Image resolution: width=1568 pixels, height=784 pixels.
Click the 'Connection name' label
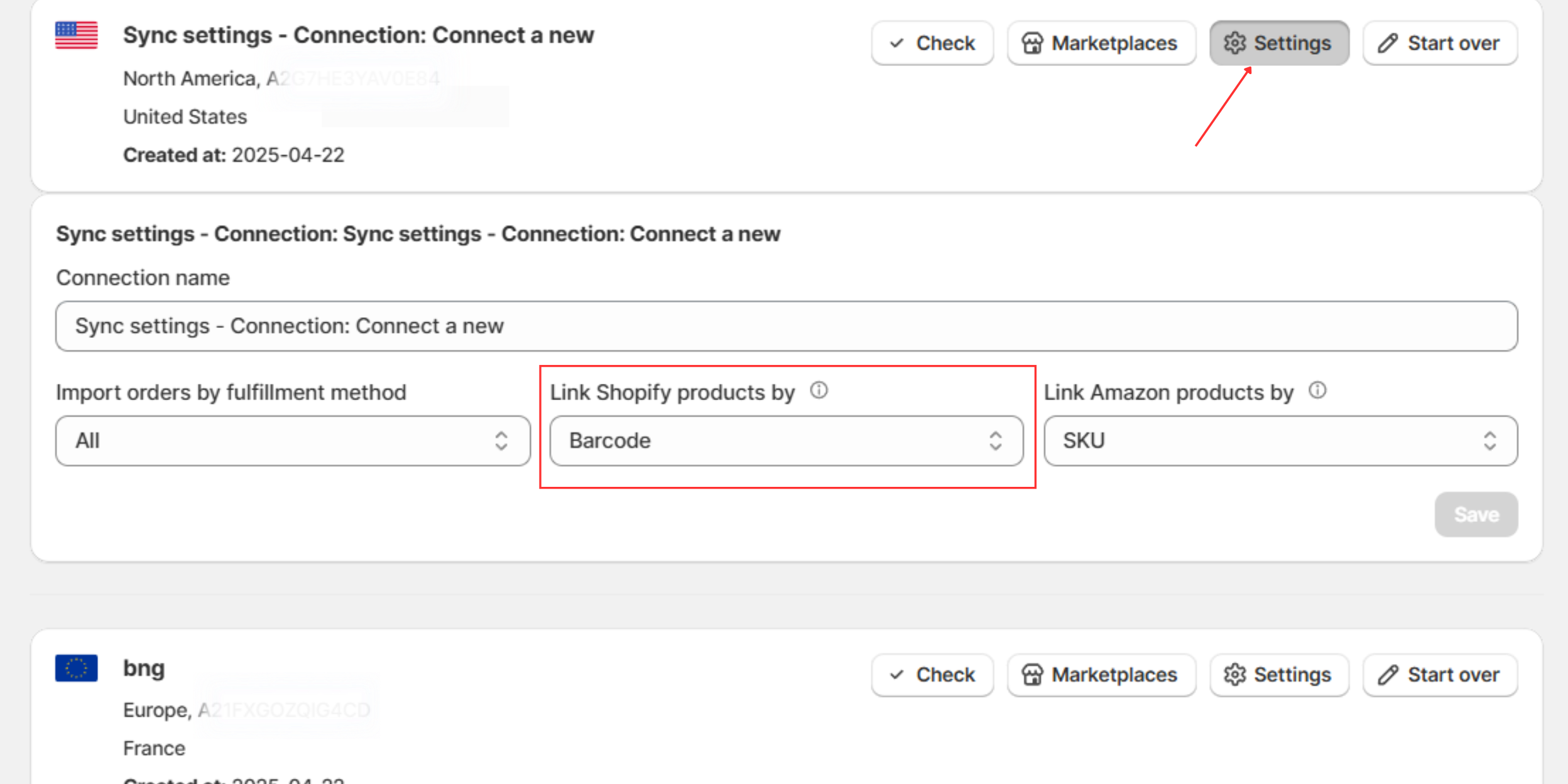coord(143,278)
